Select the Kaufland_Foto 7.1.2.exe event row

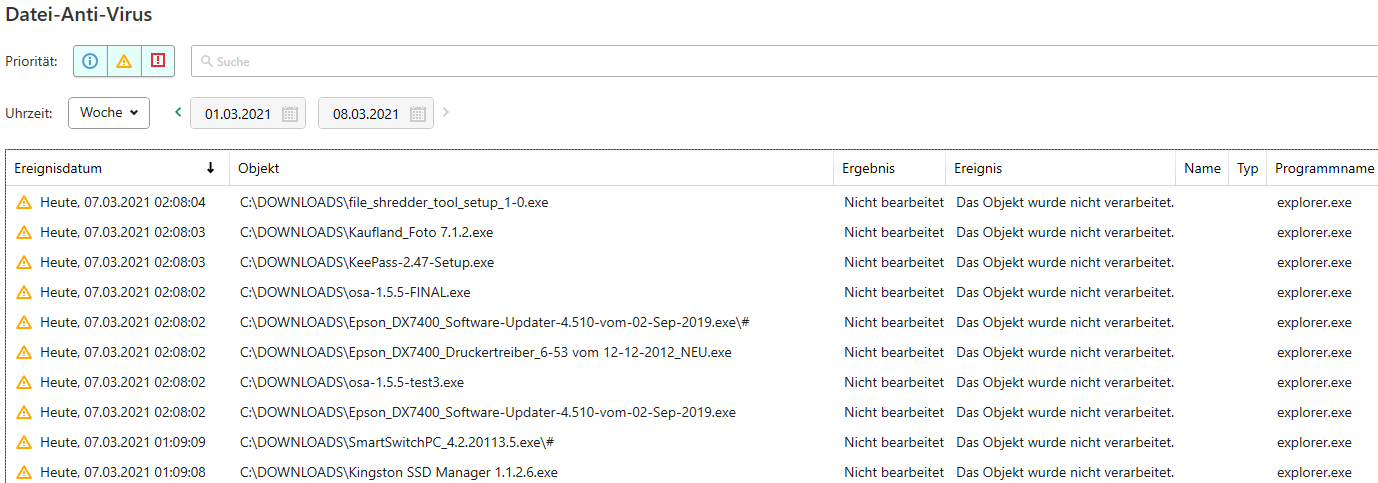coord(692,232)
